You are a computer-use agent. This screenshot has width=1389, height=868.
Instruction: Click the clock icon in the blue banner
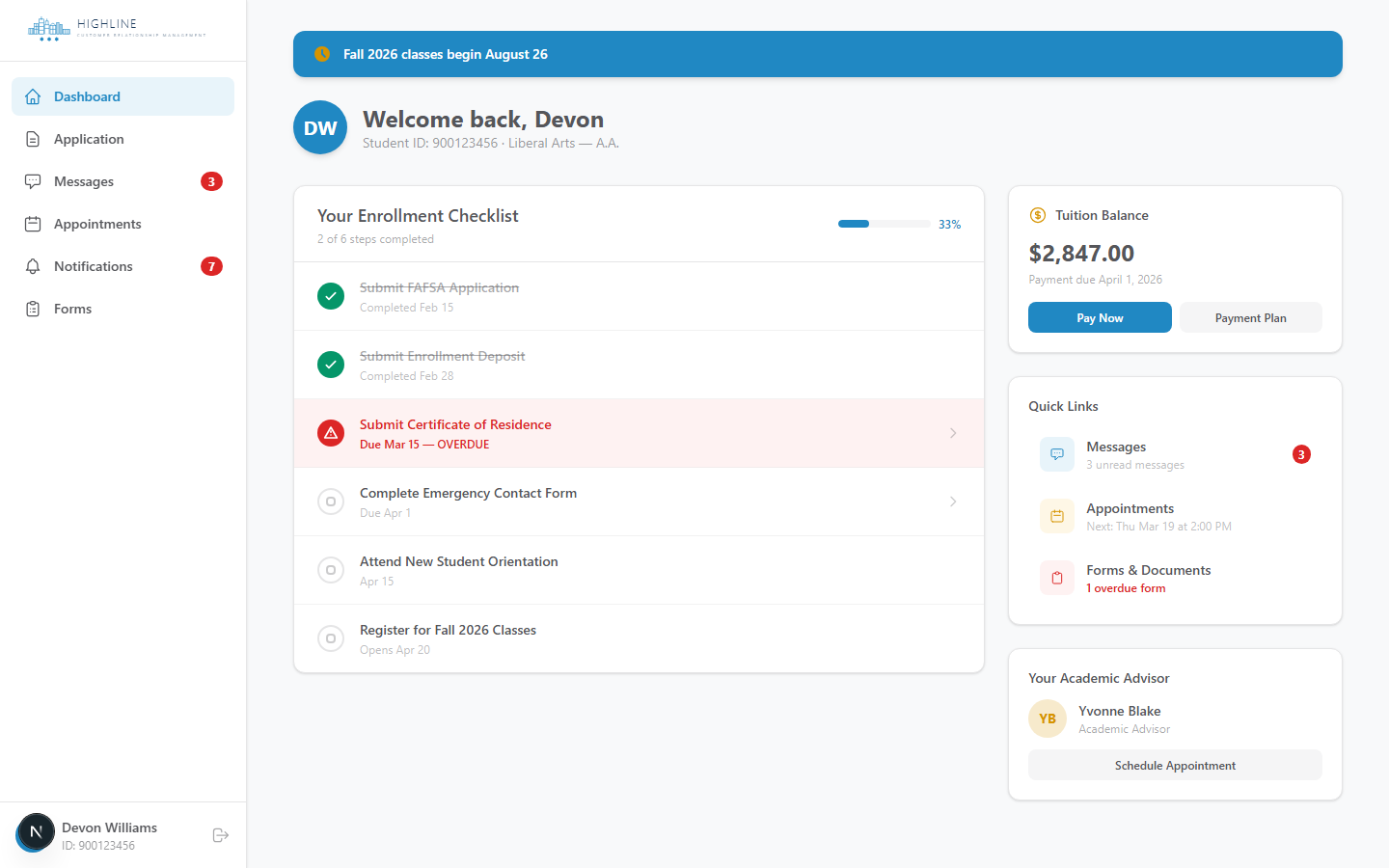point(321,54)
